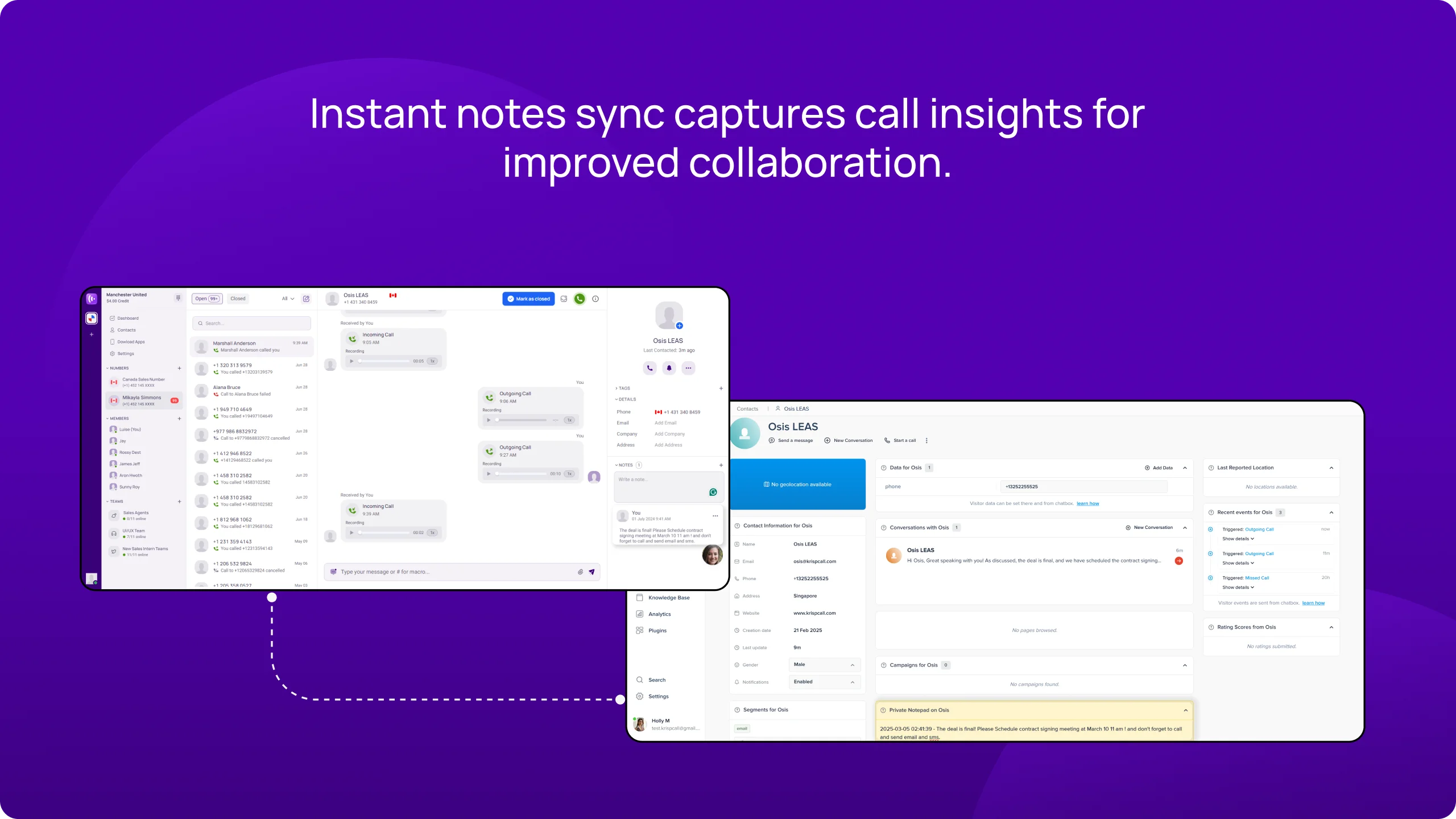Image resolution: width=1456 pixels, height=819 pixels.
Task: Switch to the Closed conversations tab
Action: tap(238, 299)
